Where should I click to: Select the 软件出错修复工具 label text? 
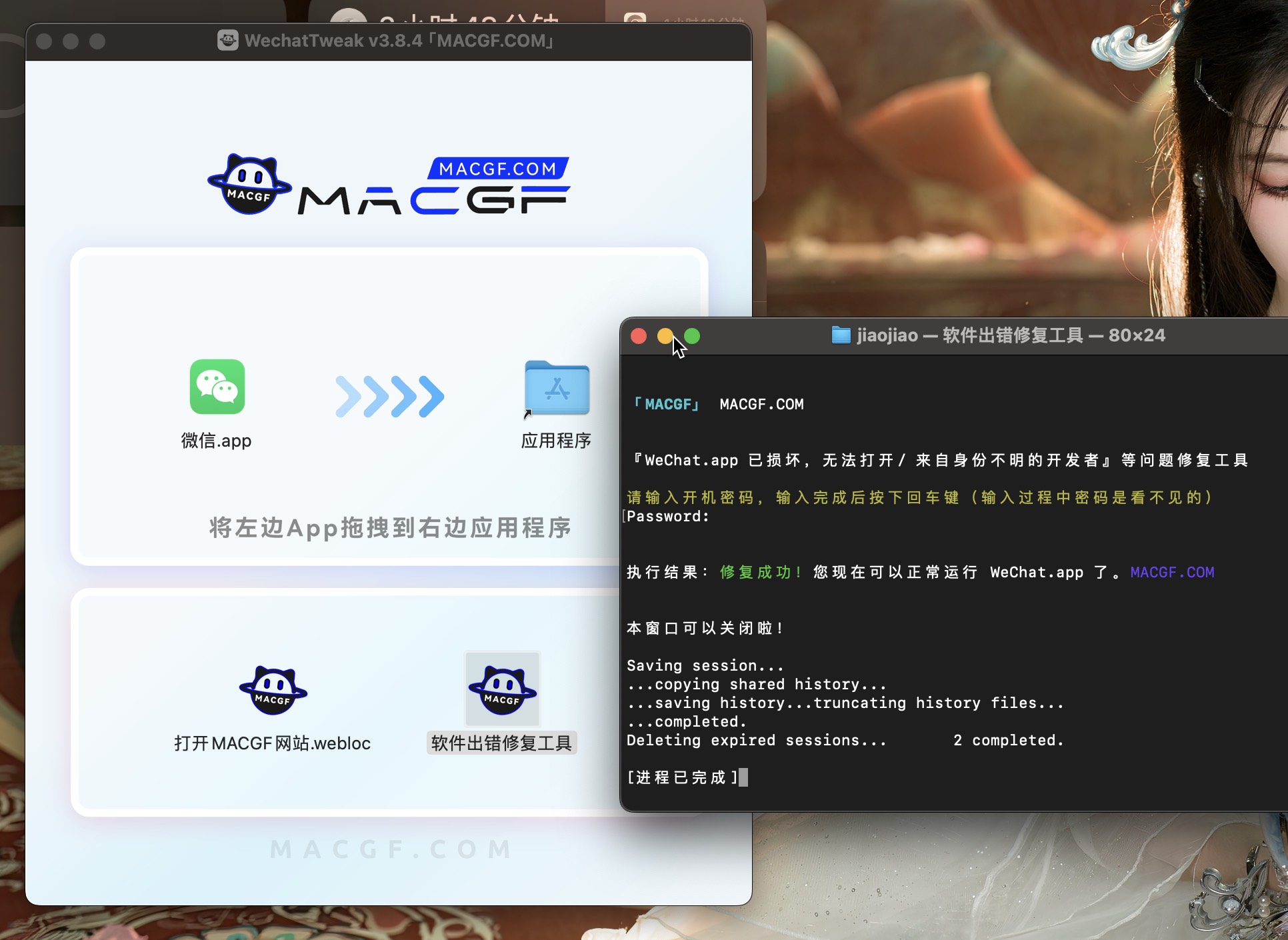tap(502, 743)
